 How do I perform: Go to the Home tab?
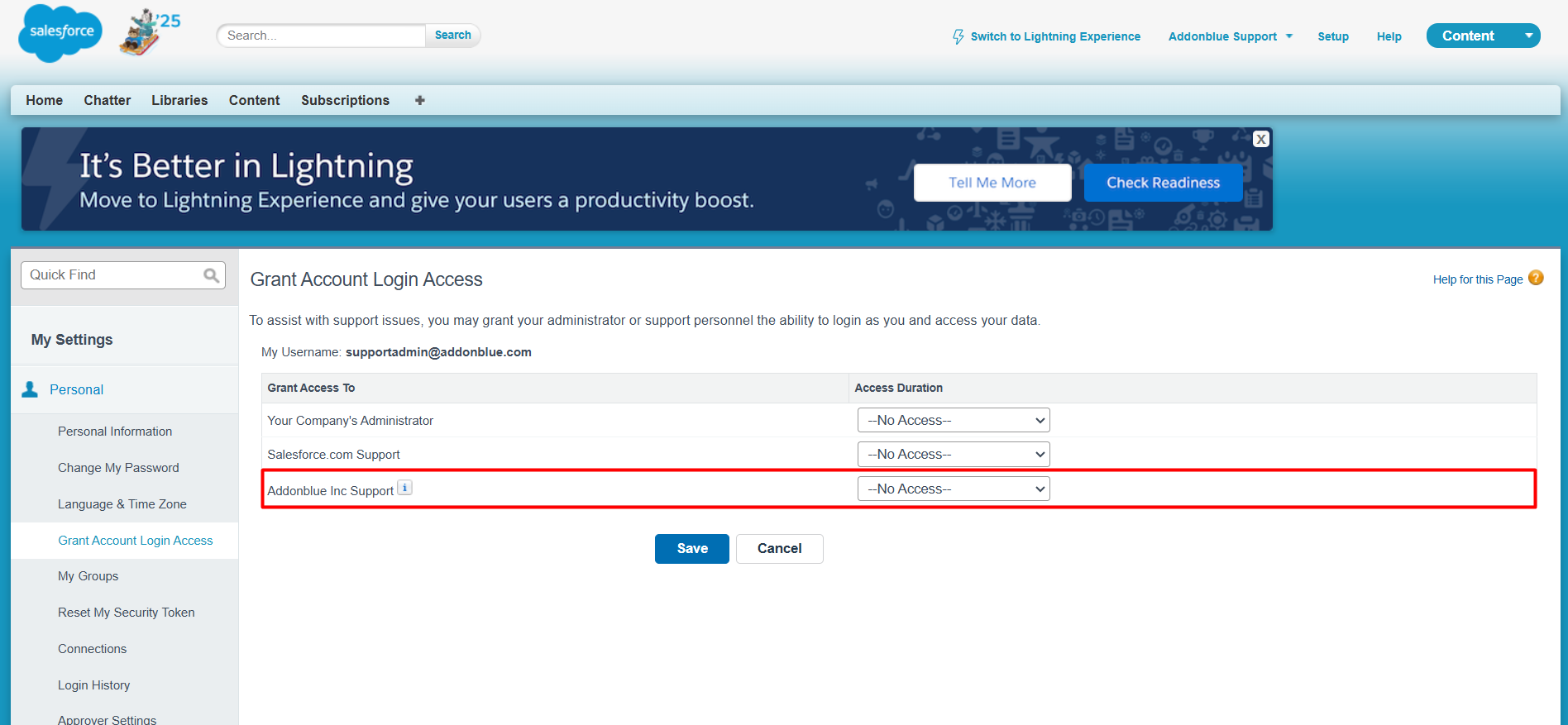pos(45,100)
